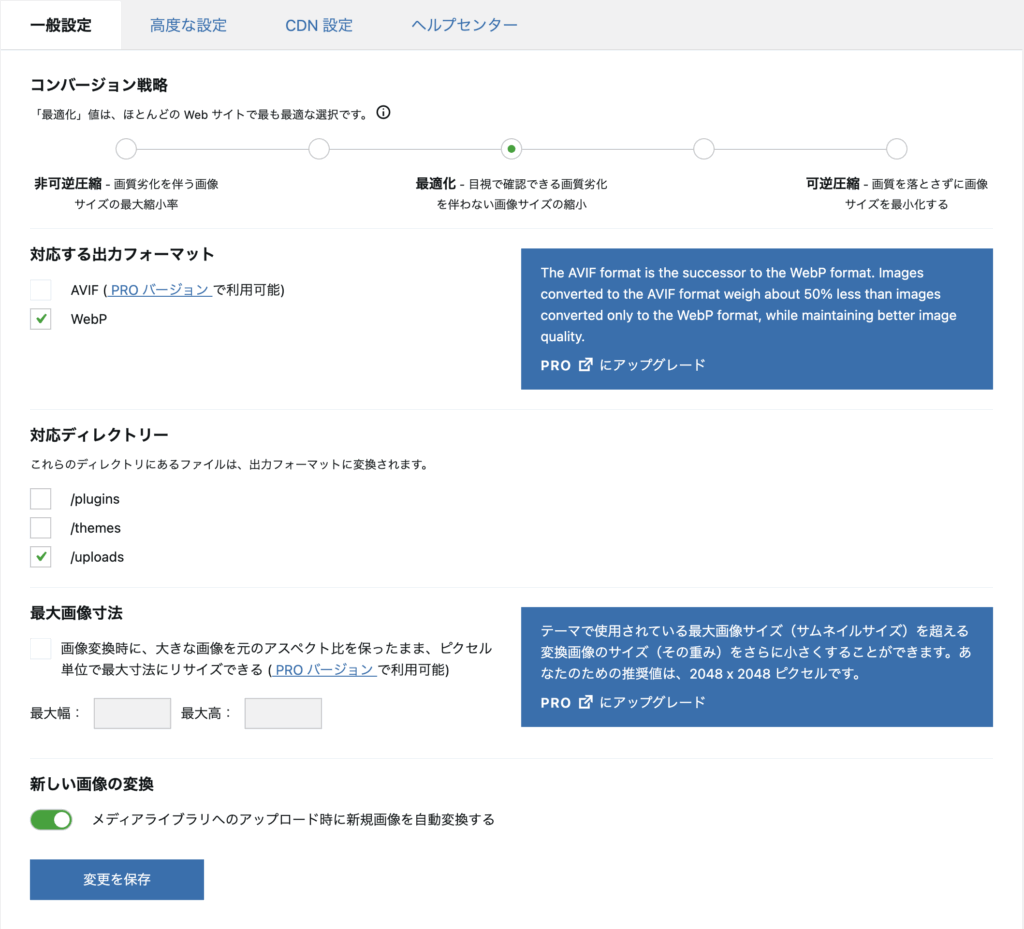Screen dimensions: 1024x929
Task: Select the 最適化 optimized radio point
Action: point(511,149)
